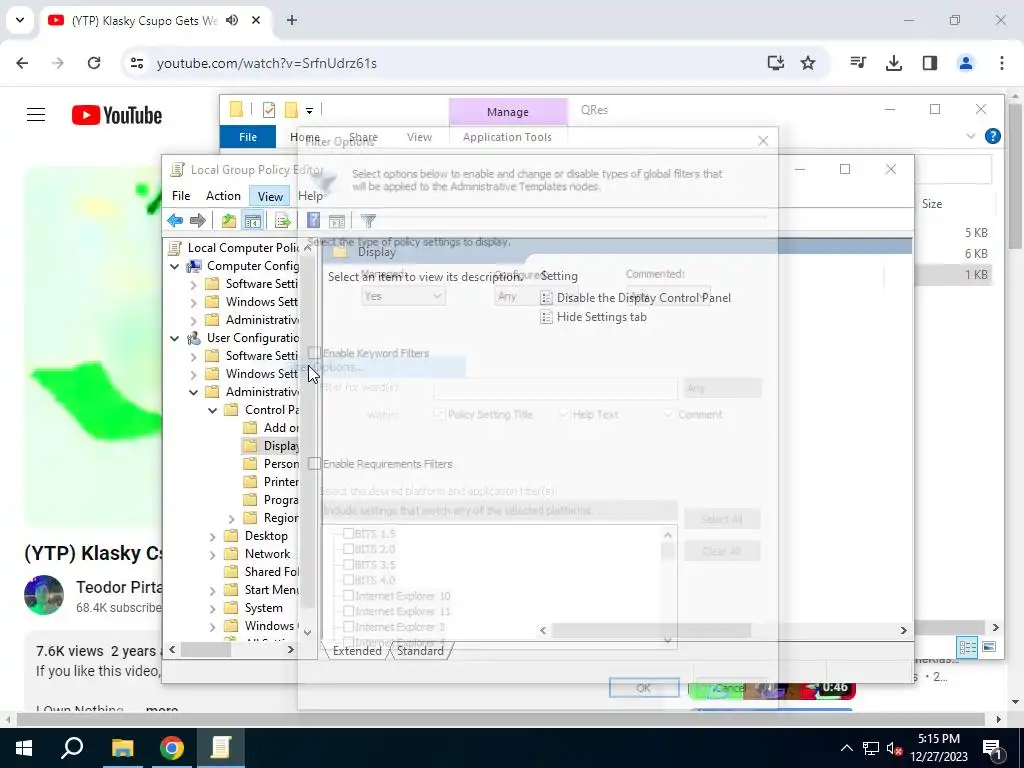Tick Enable Keyword Filters checkbox
The image size is (1024, 768).
pos(315,353)
